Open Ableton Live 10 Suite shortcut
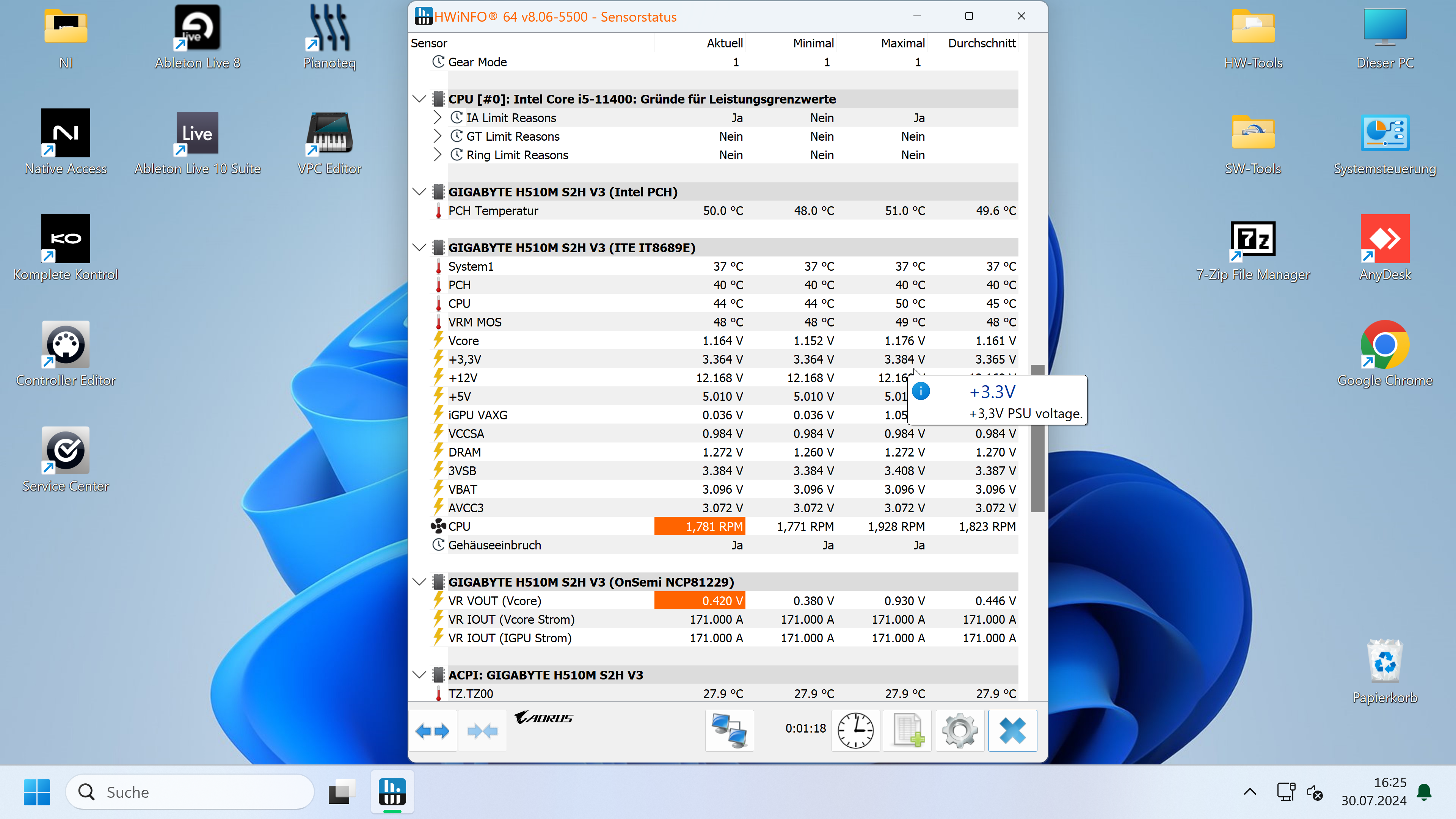The height and width of the screenshot is (819, 1456). tap(197, 143)
